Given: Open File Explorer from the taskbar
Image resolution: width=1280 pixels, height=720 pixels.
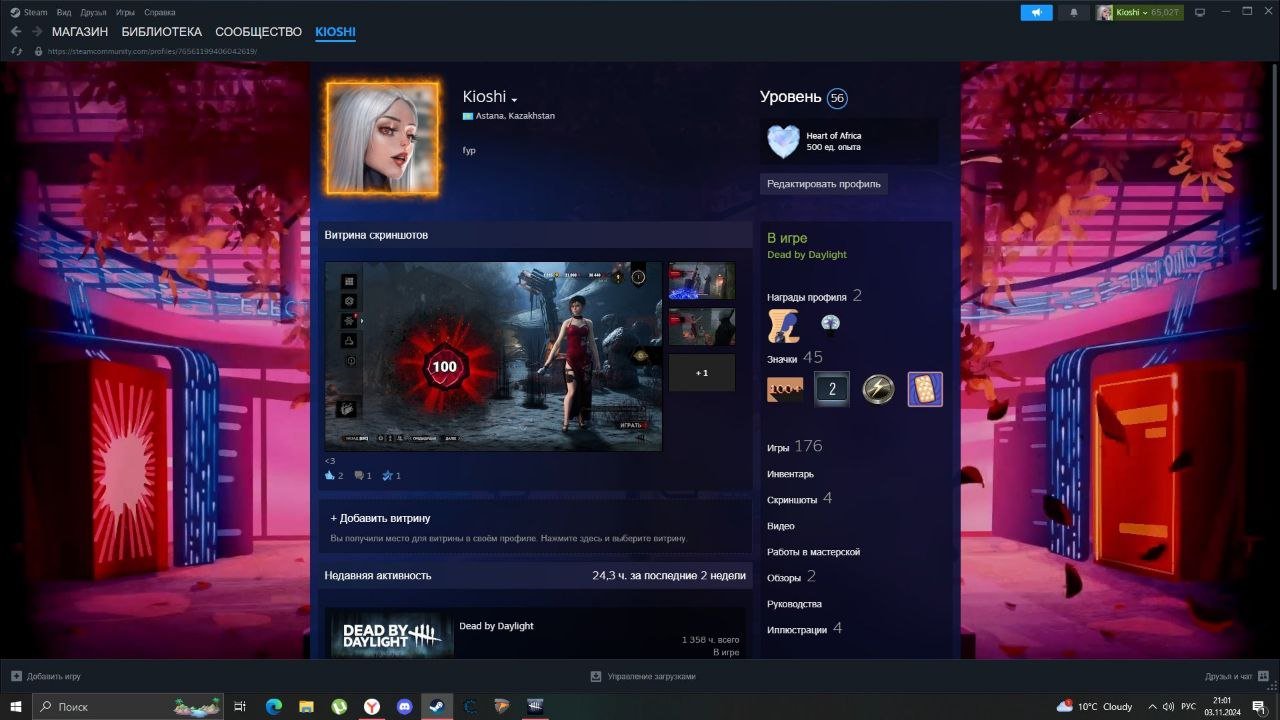Looking at the screenshot, I should [307, 706].
